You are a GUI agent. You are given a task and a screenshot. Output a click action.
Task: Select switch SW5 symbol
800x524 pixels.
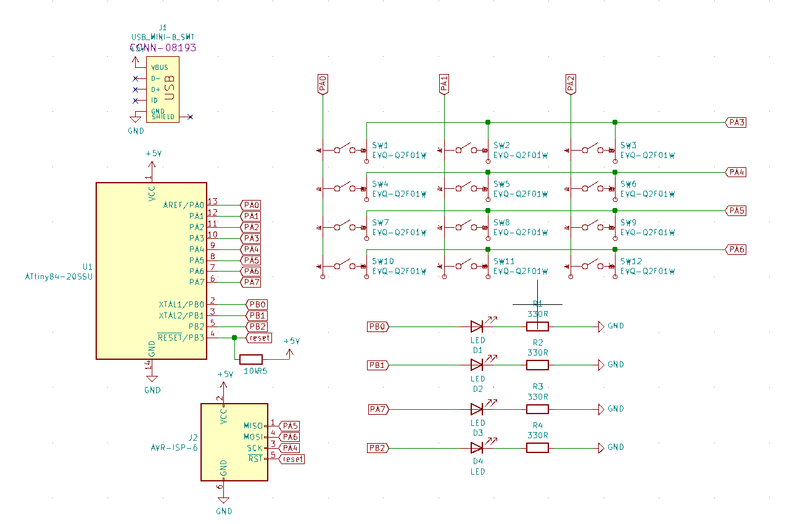(x=464, y=188)
